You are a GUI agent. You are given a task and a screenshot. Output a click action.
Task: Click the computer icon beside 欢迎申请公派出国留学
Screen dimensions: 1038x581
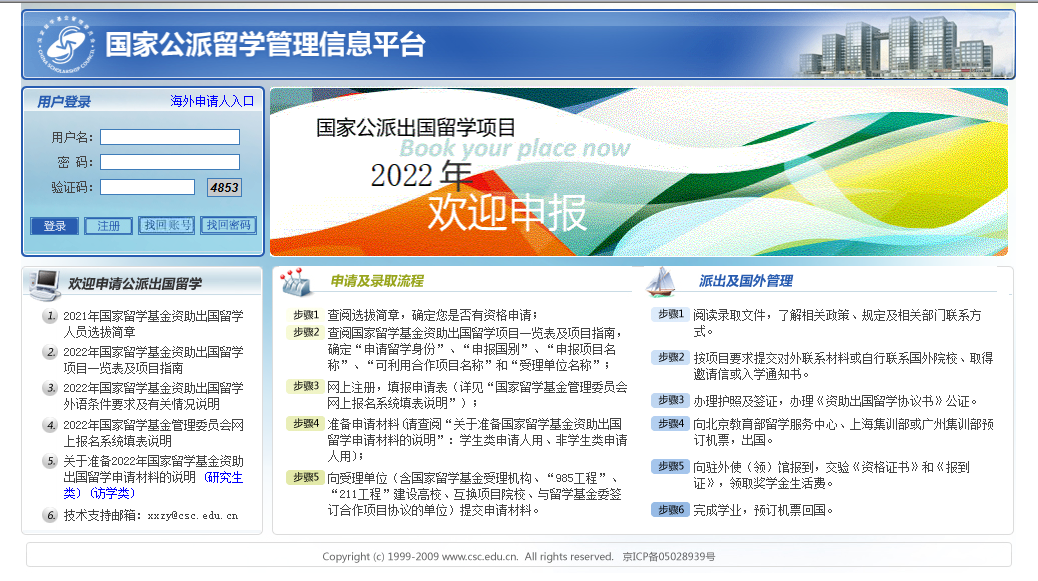(44, 285)
